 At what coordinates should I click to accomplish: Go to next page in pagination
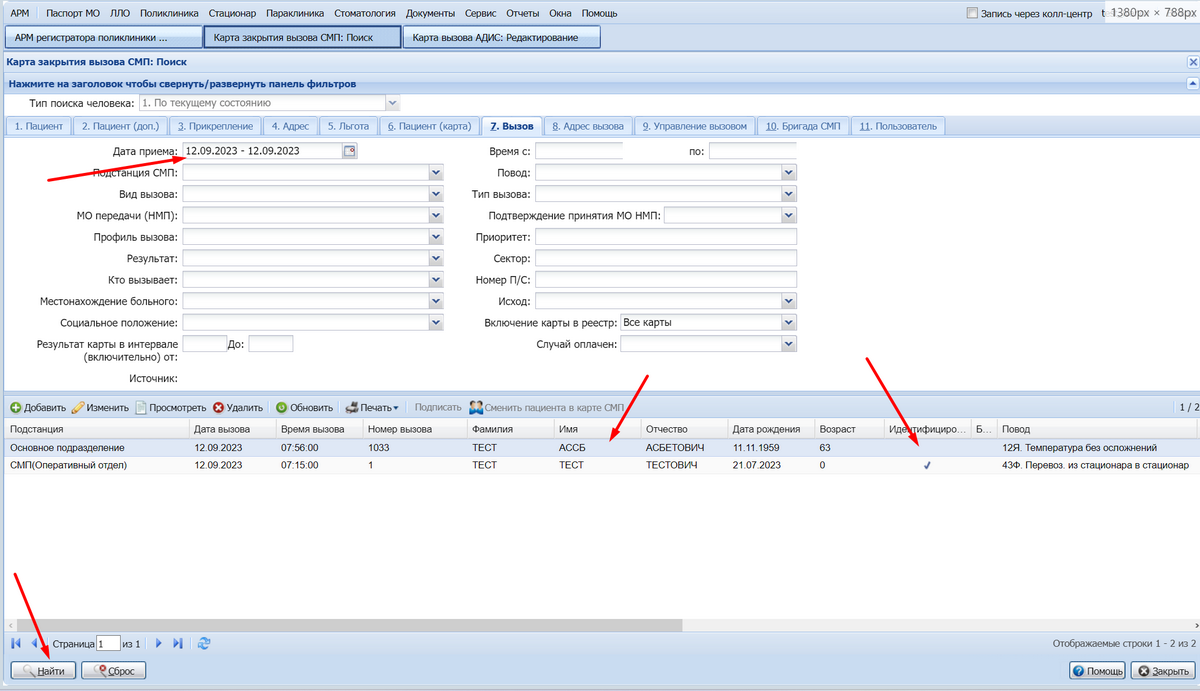[158, 644]
